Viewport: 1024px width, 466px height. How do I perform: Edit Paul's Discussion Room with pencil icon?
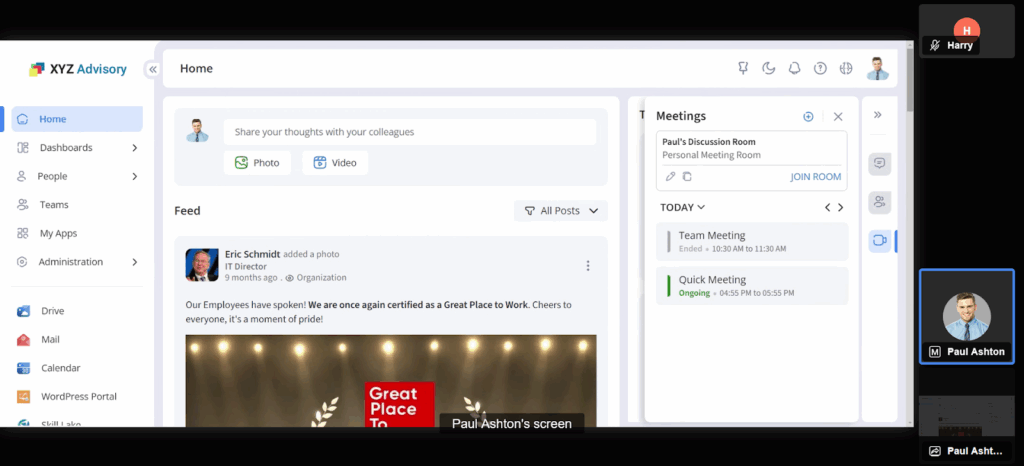(671, 177)
